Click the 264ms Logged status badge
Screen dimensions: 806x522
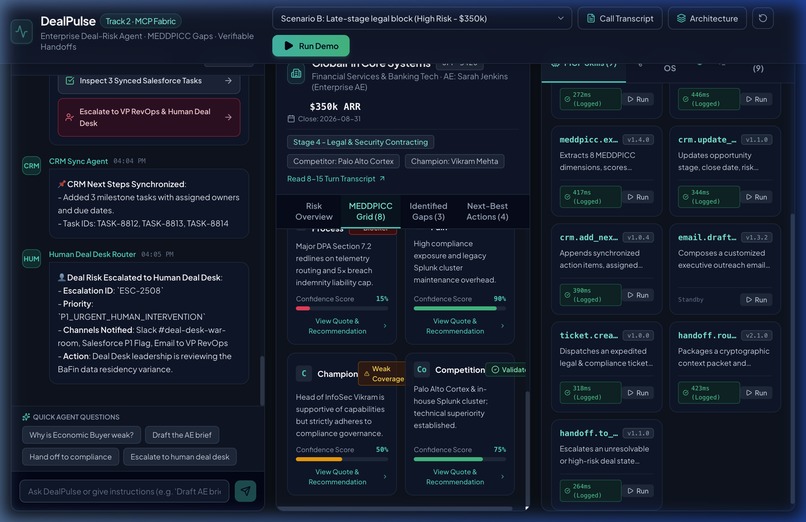tap(590, 491)
